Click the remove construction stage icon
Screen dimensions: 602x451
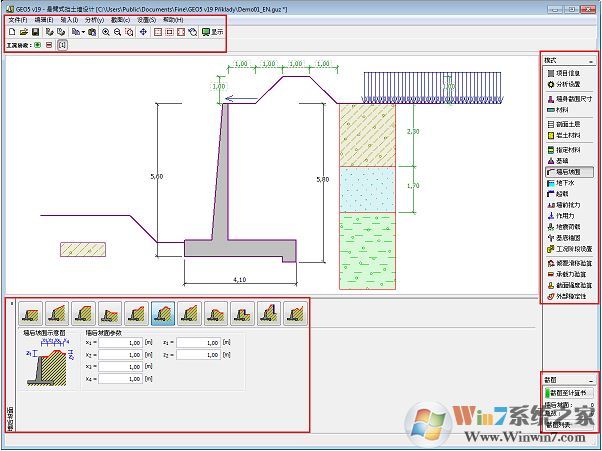(x=48, y=45)
